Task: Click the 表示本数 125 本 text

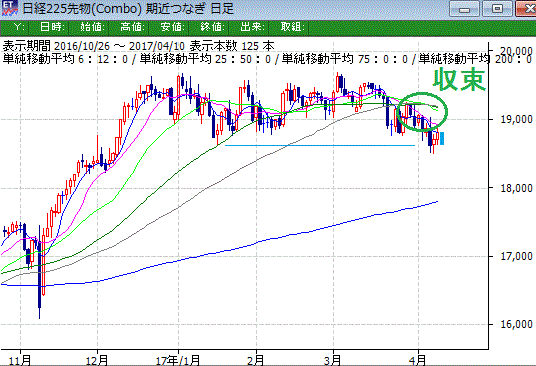Action: pyautogui.click(x=232, y=46)
